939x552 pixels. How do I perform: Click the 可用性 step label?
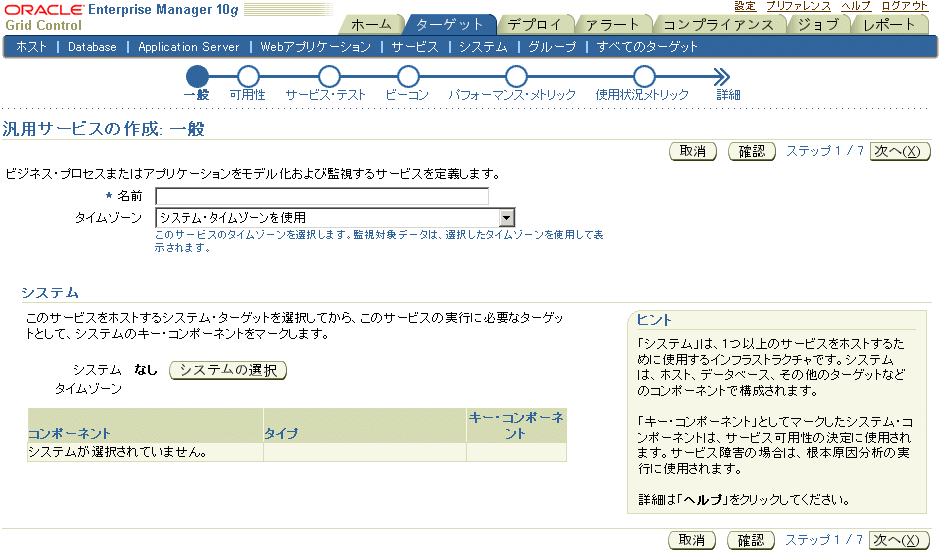(247, 95)
